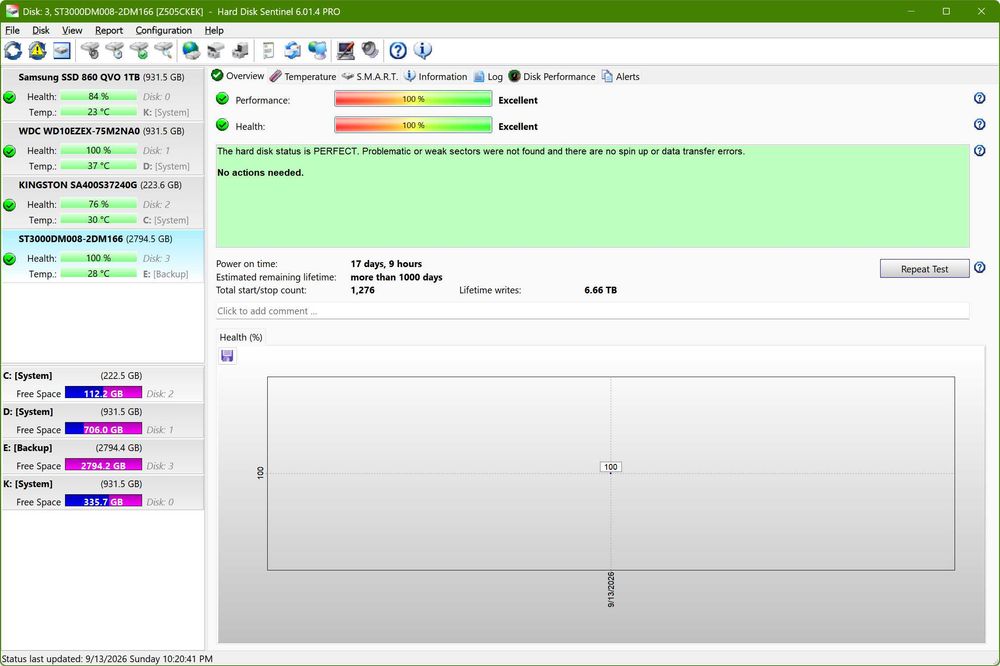Click the green check icon of WDC disk
Image resolution: width=1000 pixels, height=666 pixels.
pos(10,151)
